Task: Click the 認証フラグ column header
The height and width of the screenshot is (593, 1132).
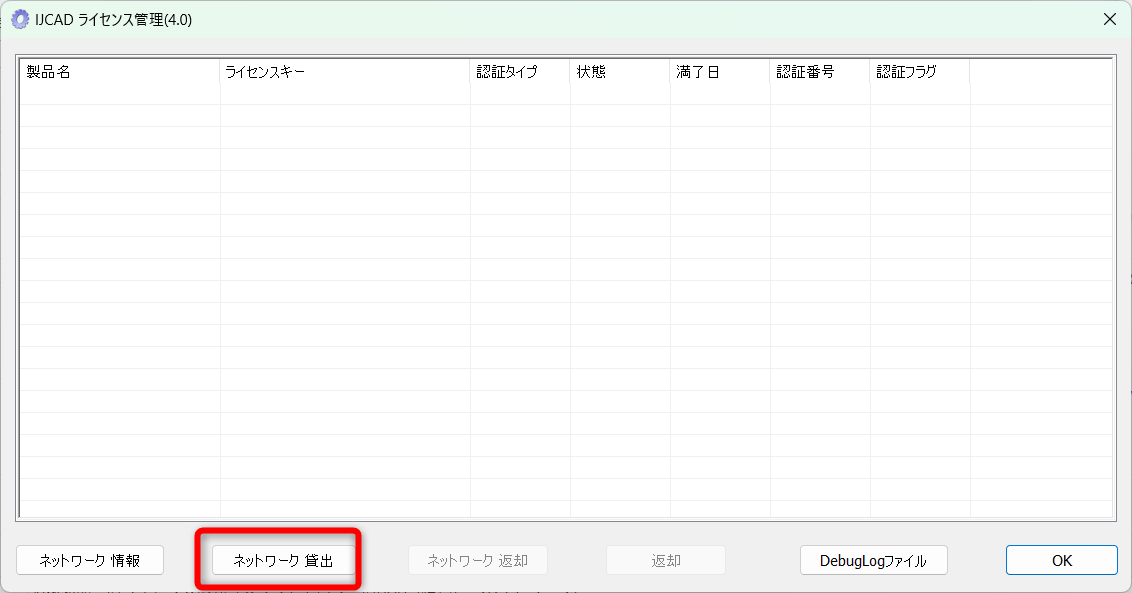Action: (x=920, y=72)
